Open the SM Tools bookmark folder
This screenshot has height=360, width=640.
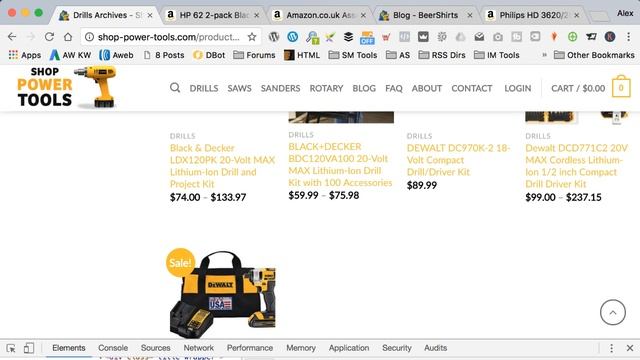tap(353, 55)
